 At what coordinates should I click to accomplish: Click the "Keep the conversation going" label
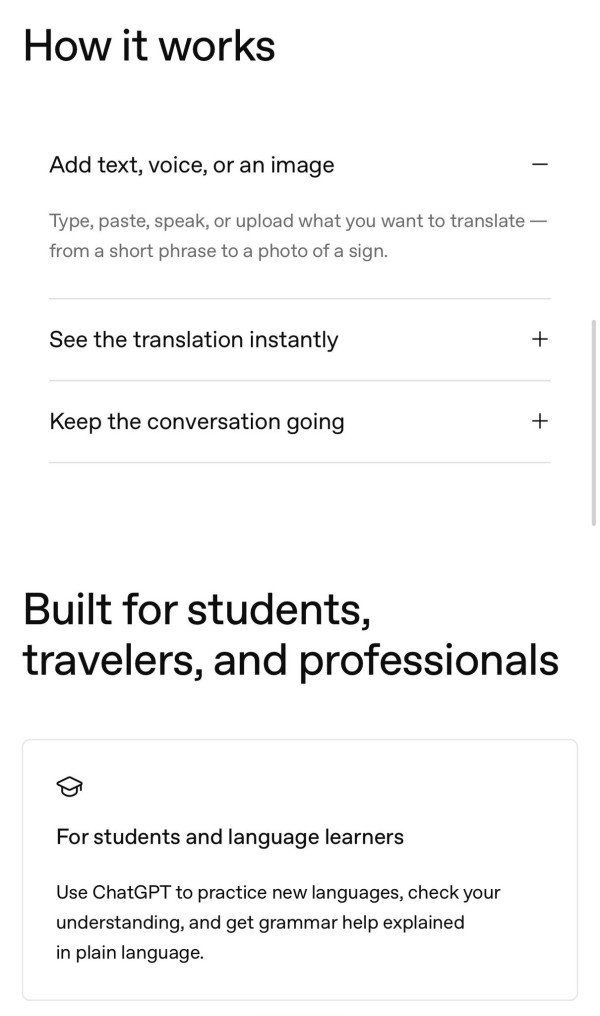coord(197,421)
